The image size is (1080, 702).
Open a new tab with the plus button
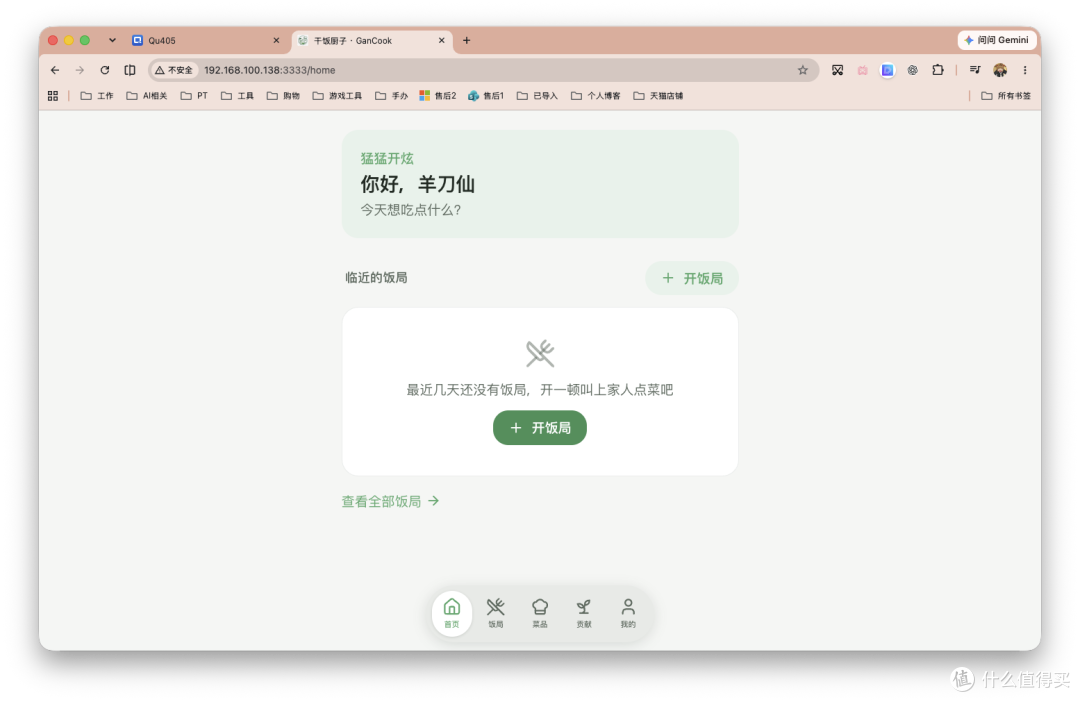click(466, 41)
